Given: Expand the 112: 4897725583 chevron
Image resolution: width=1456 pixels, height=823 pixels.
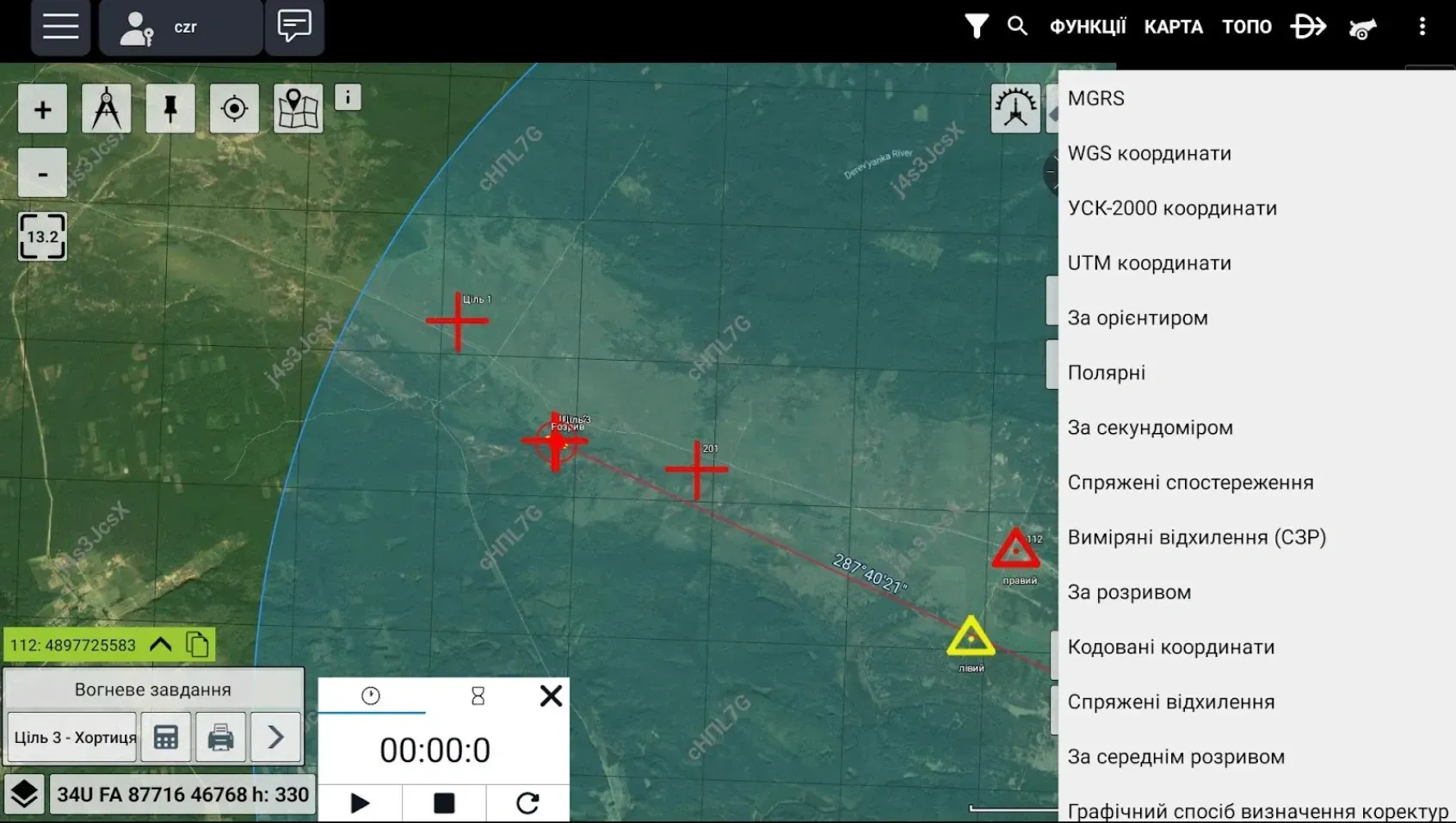Looking at the screenshot, I should 160,644.
